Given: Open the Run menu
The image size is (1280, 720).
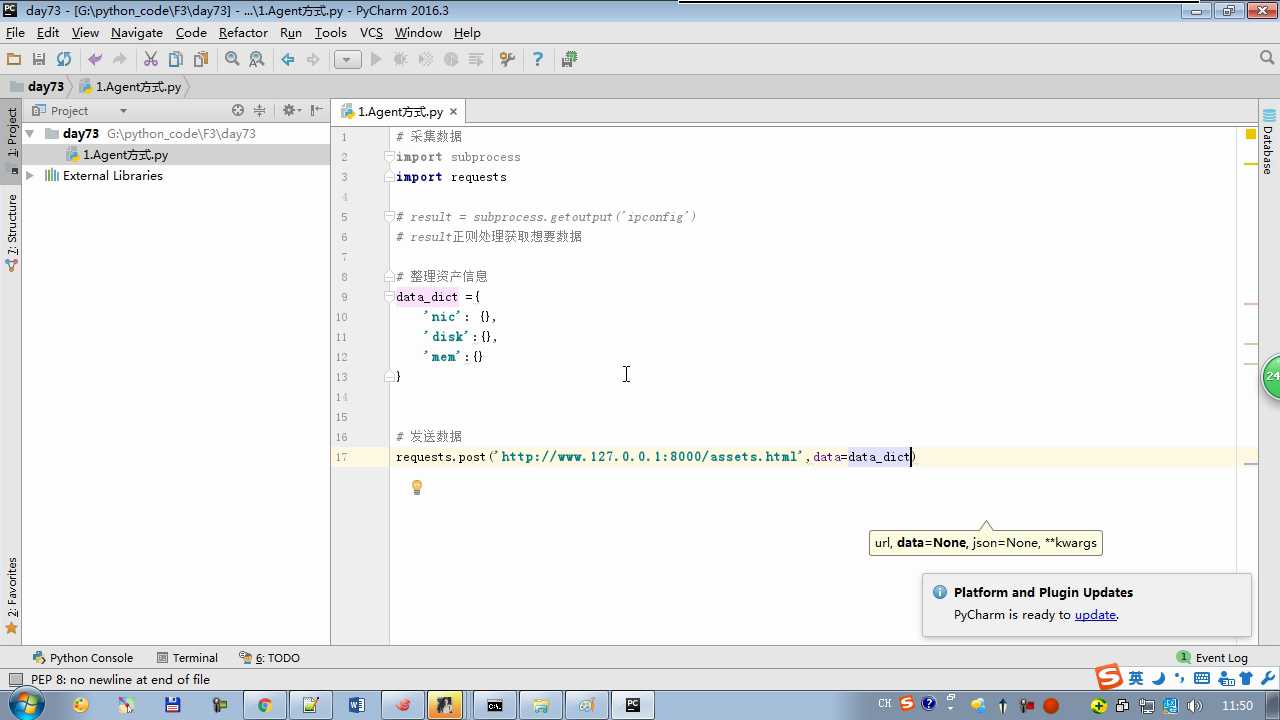Looking at the screenshot, I should (x=291, y=32).
